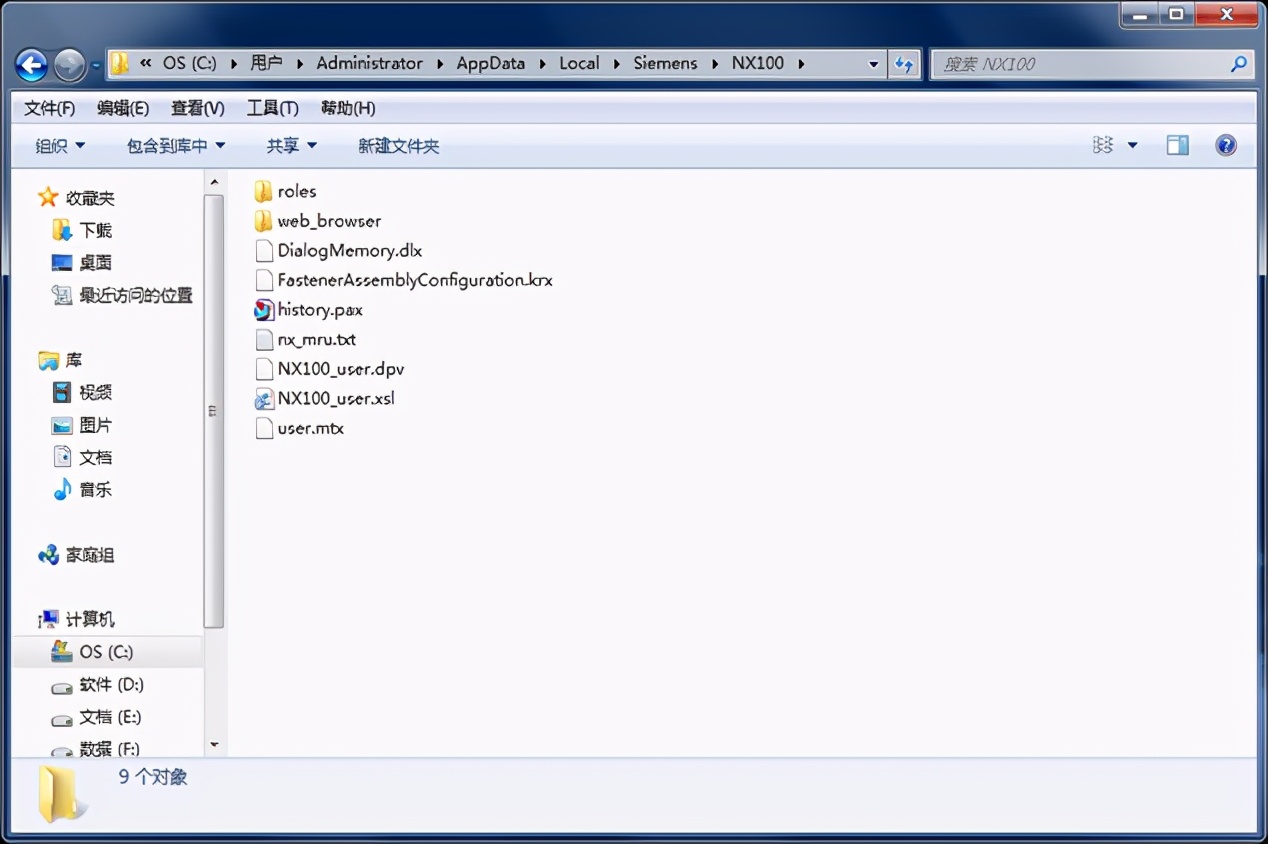
Task: Click the web_browser folder icon
Action: click(x=263, y=221)
